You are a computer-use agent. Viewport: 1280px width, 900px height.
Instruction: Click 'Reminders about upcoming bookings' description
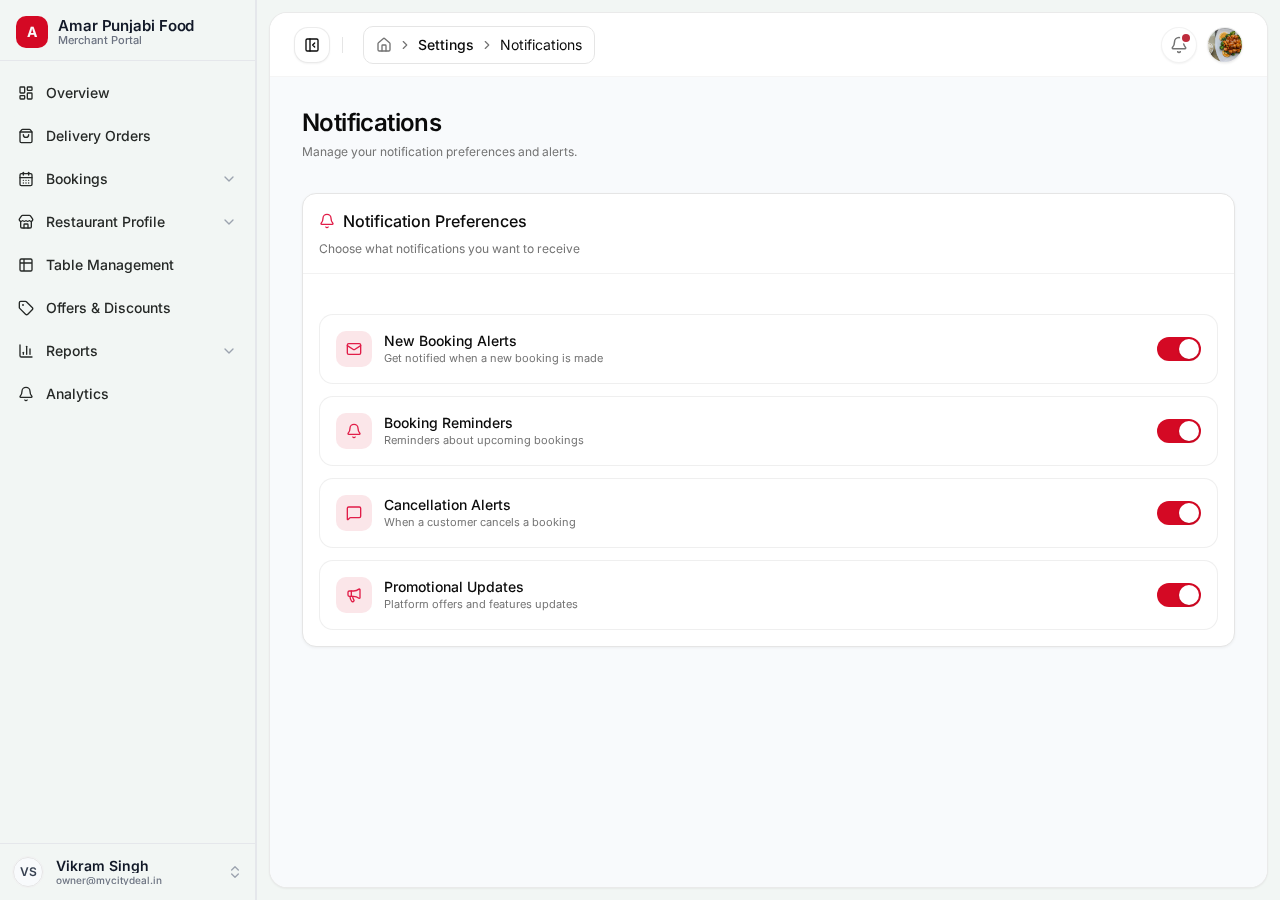click(x=484, y=440)
